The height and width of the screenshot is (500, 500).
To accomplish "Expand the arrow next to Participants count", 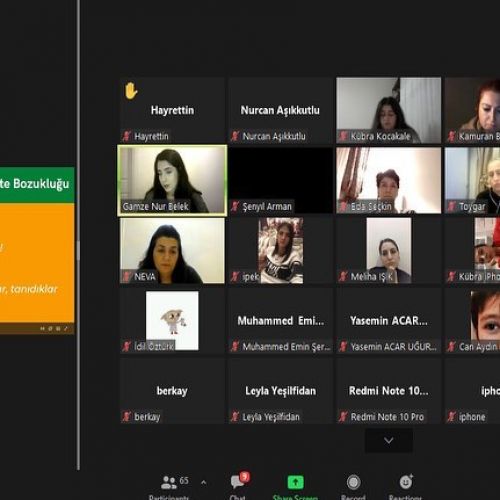I will (204, 482).
